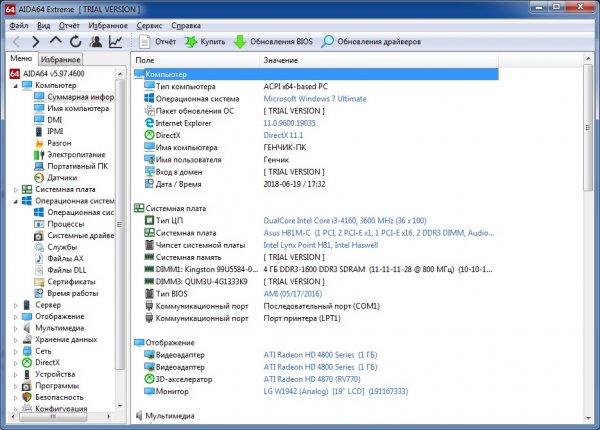Viewport: 600px width, 430px height.
Task: Click the refresh icon in toolbar
Action: [76, 42]
